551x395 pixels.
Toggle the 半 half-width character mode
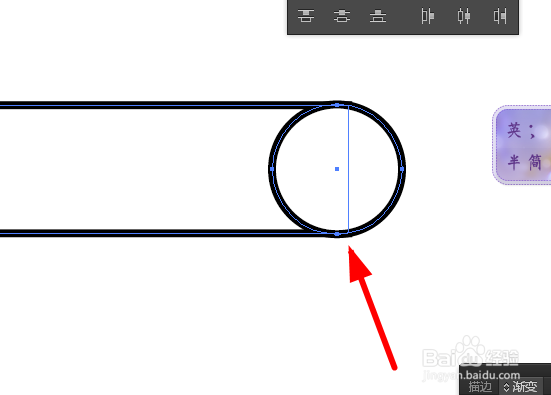(514, 162)
